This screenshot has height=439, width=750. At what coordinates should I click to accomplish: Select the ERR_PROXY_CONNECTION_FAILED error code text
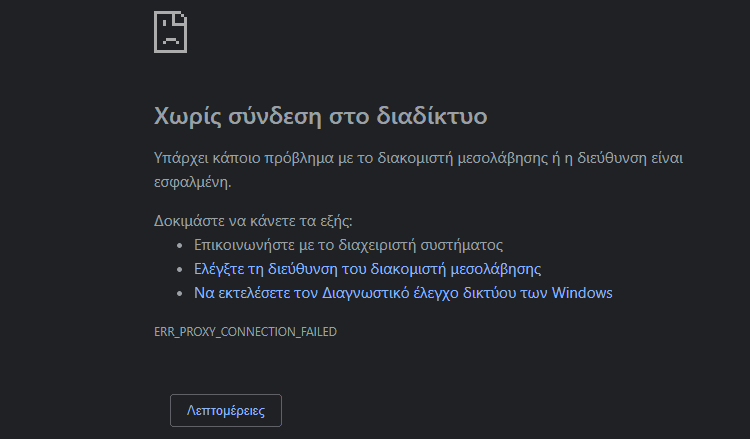coord(245,331)
